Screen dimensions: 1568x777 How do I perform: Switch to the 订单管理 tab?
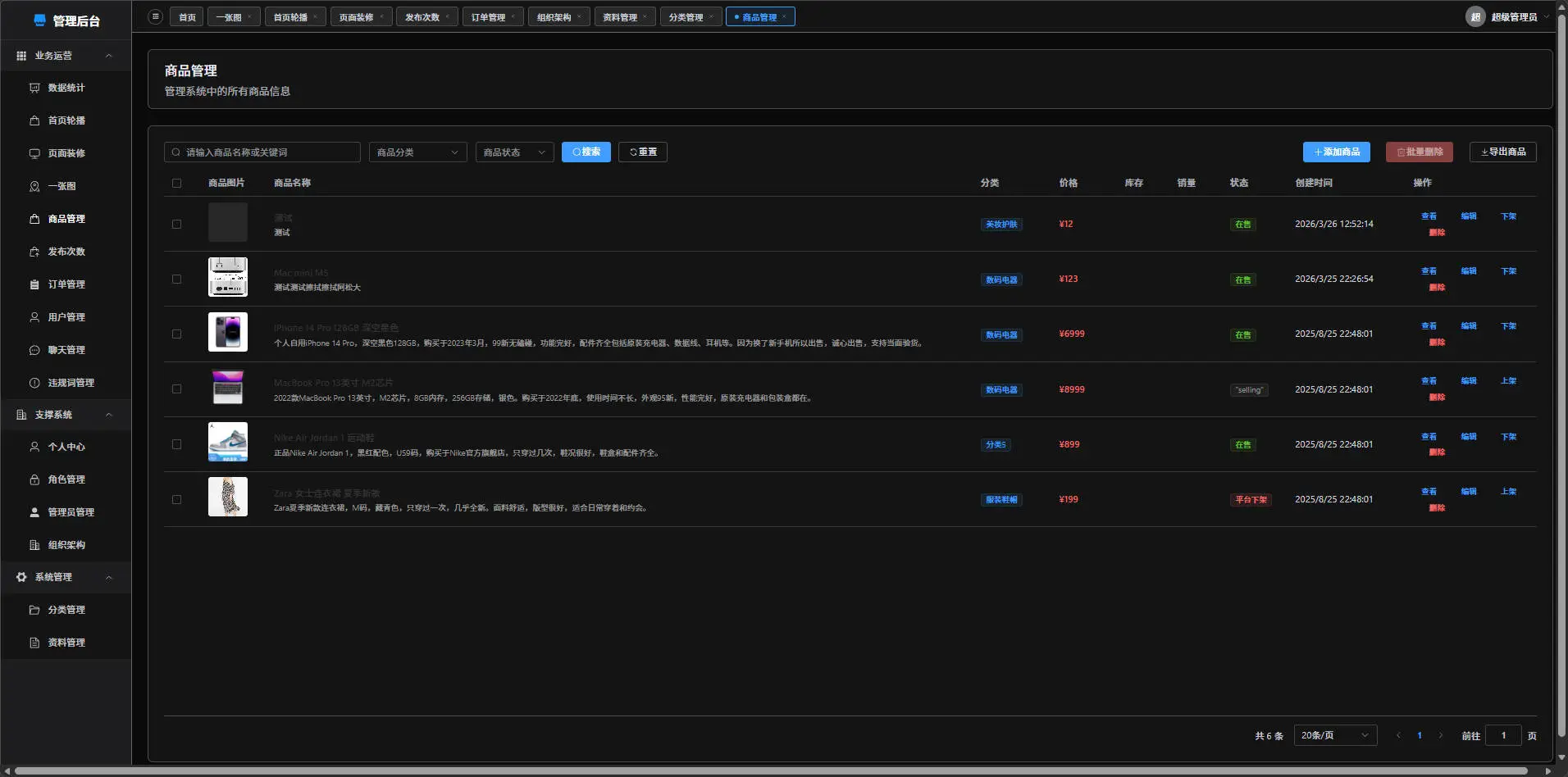[x=488, y=17]
